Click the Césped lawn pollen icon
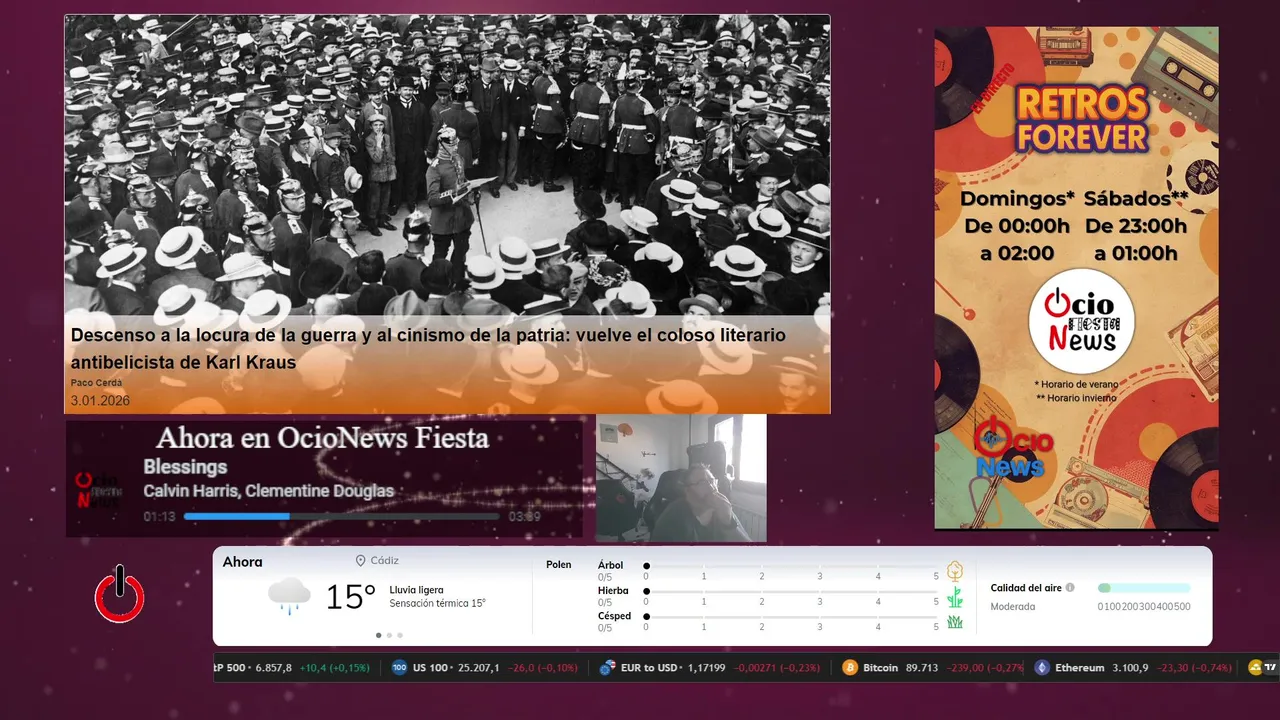This screenshot has height=720, width=1280. coord(955,622)
